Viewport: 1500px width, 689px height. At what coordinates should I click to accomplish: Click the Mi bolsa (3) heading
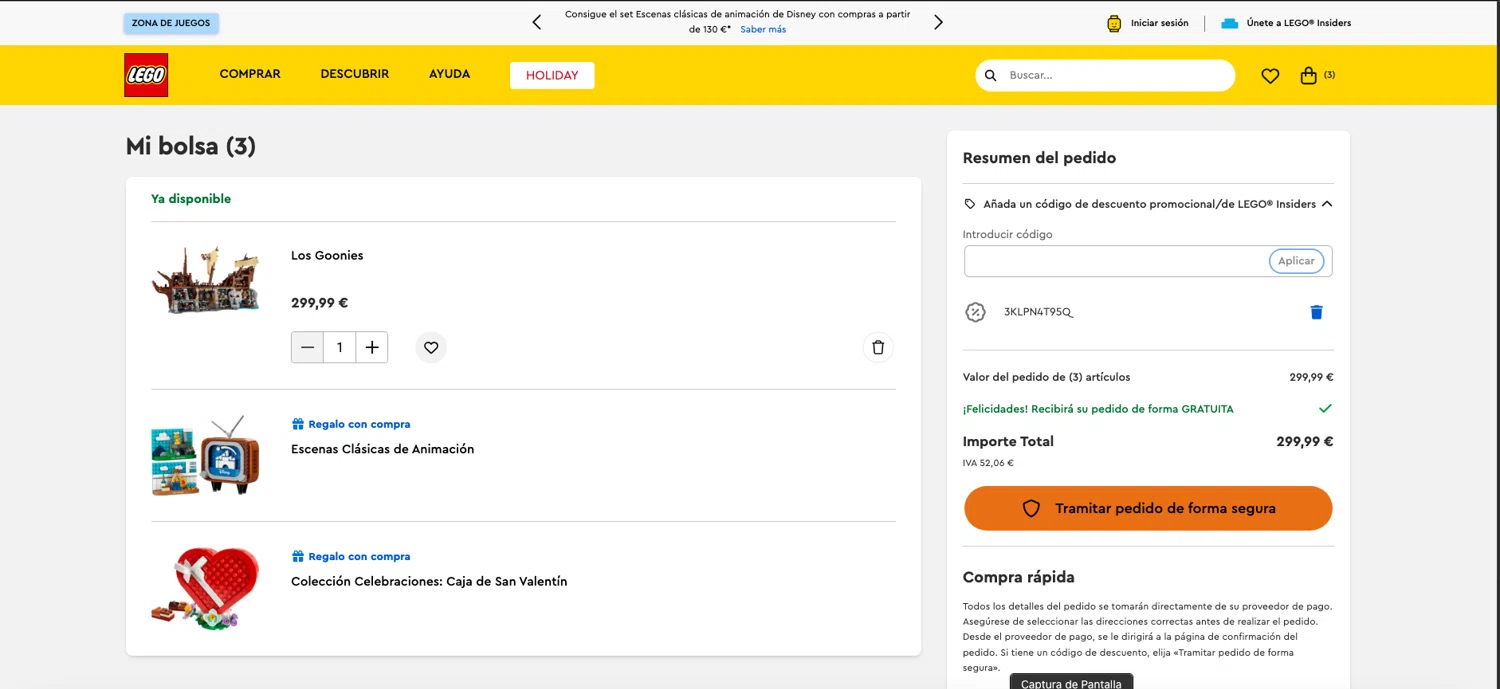191,146
